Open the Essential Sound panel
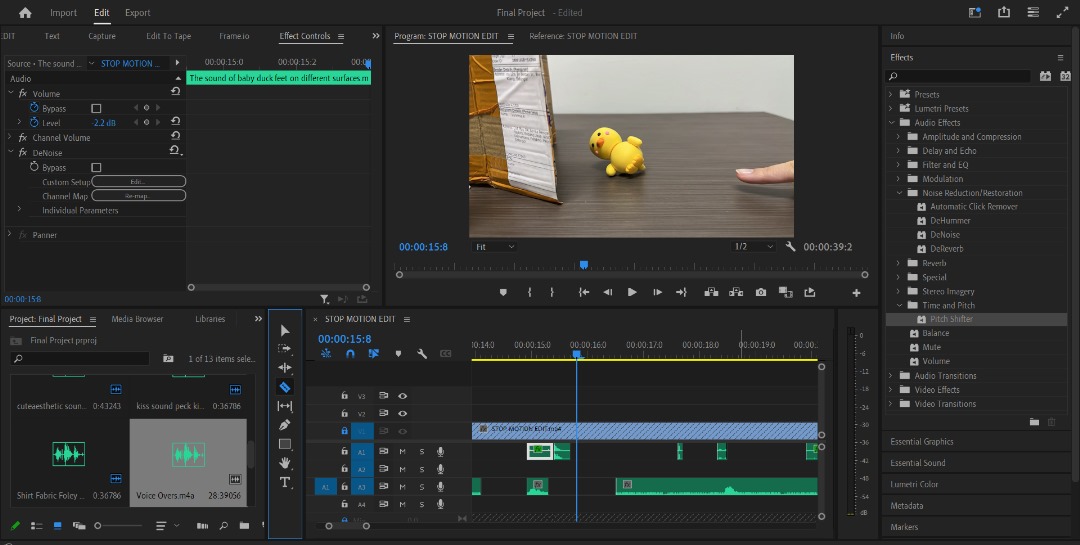1080x545 pixels. click(917, 463)
